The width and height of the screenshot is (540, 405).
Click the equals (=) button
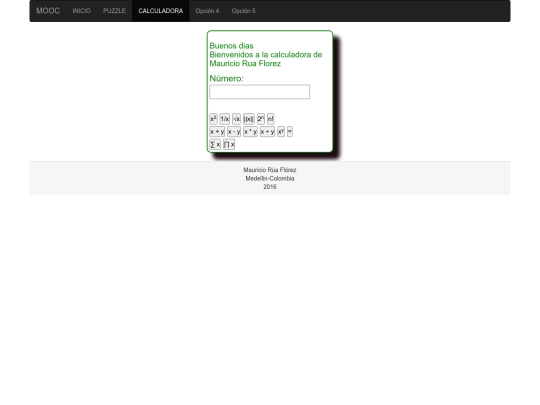(290, 132)
